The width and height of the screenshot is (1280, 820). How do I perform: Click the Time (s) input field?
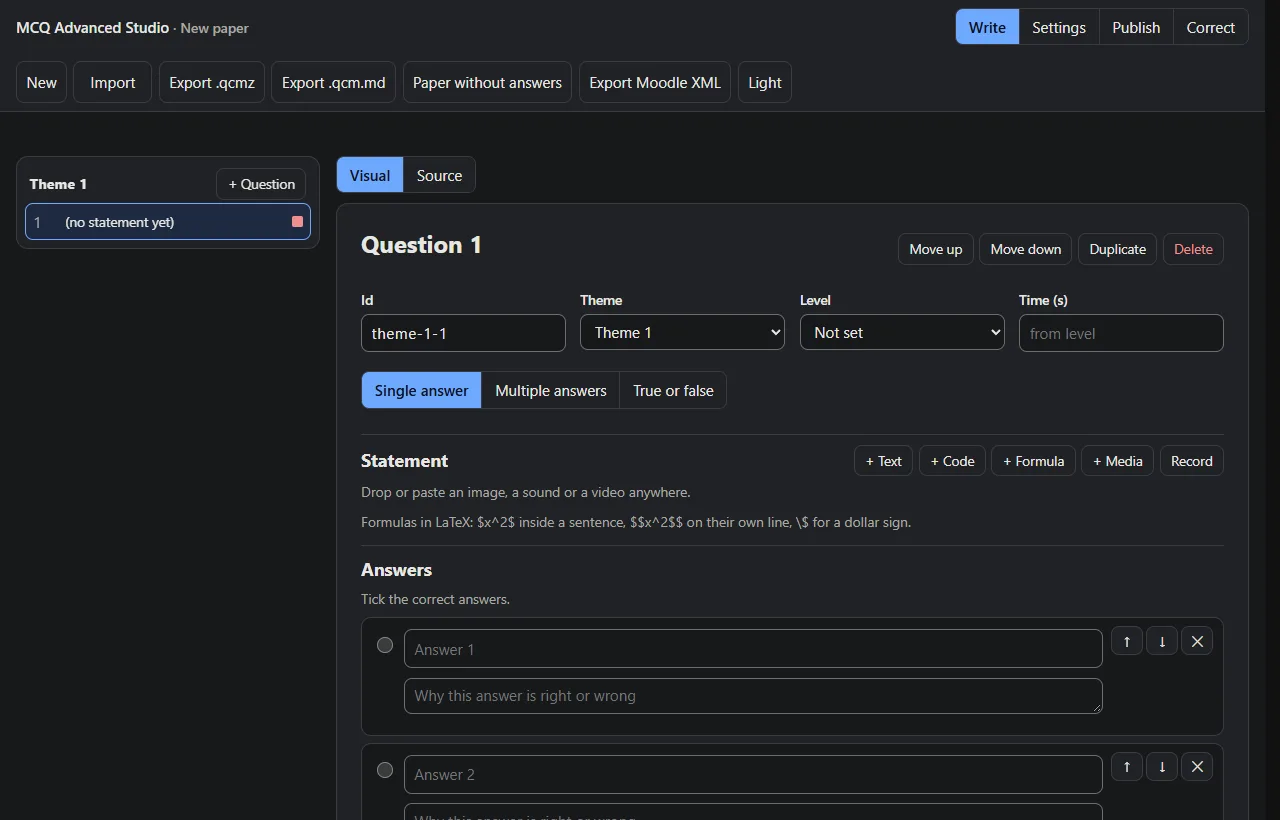1121,333
